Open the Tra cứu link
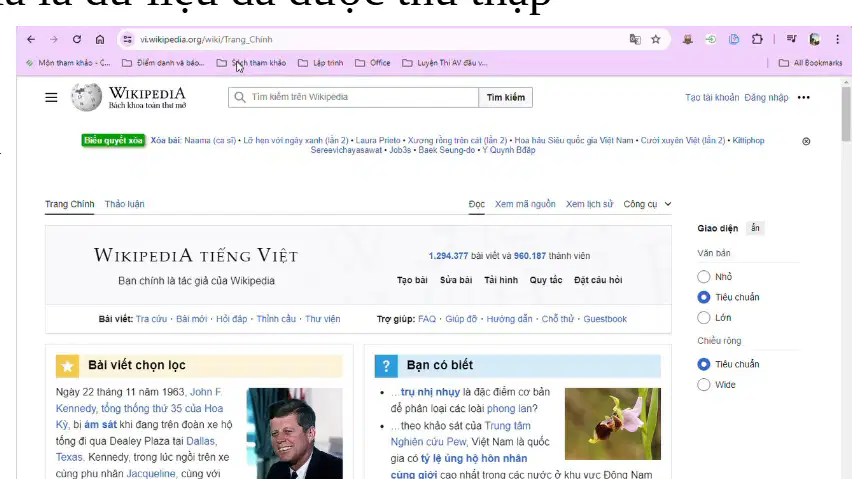The image size is (853, 479). pyautogui.click(x=151, y=319)
